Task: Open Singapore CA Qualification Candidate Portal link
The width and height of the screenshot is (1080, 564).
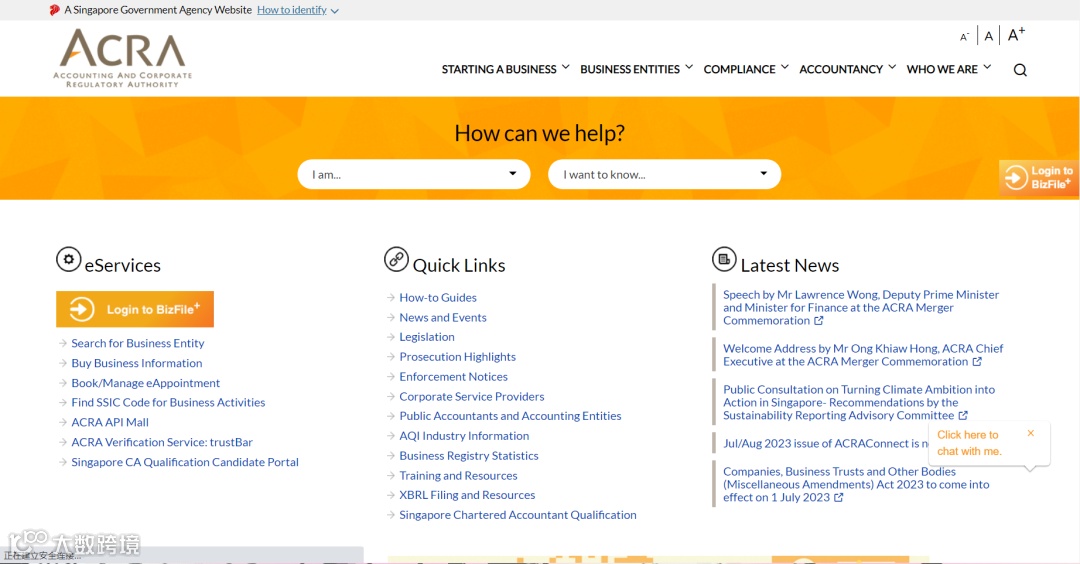Action: click(185, 462)
